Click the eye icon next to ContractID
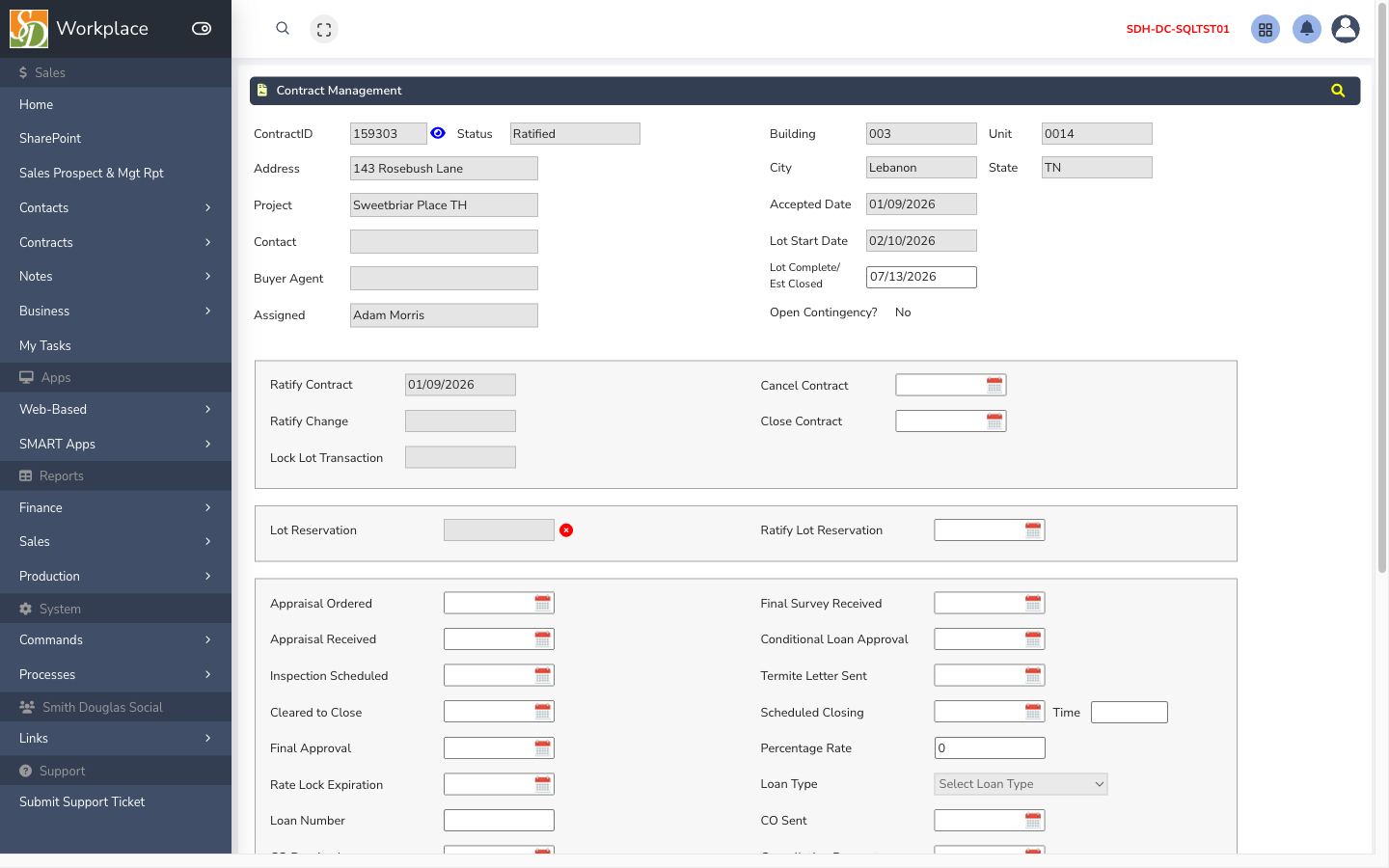Image resolution: width=1389 pixels, height=868 pixels. pyautogui.click(x=438, y=133)
